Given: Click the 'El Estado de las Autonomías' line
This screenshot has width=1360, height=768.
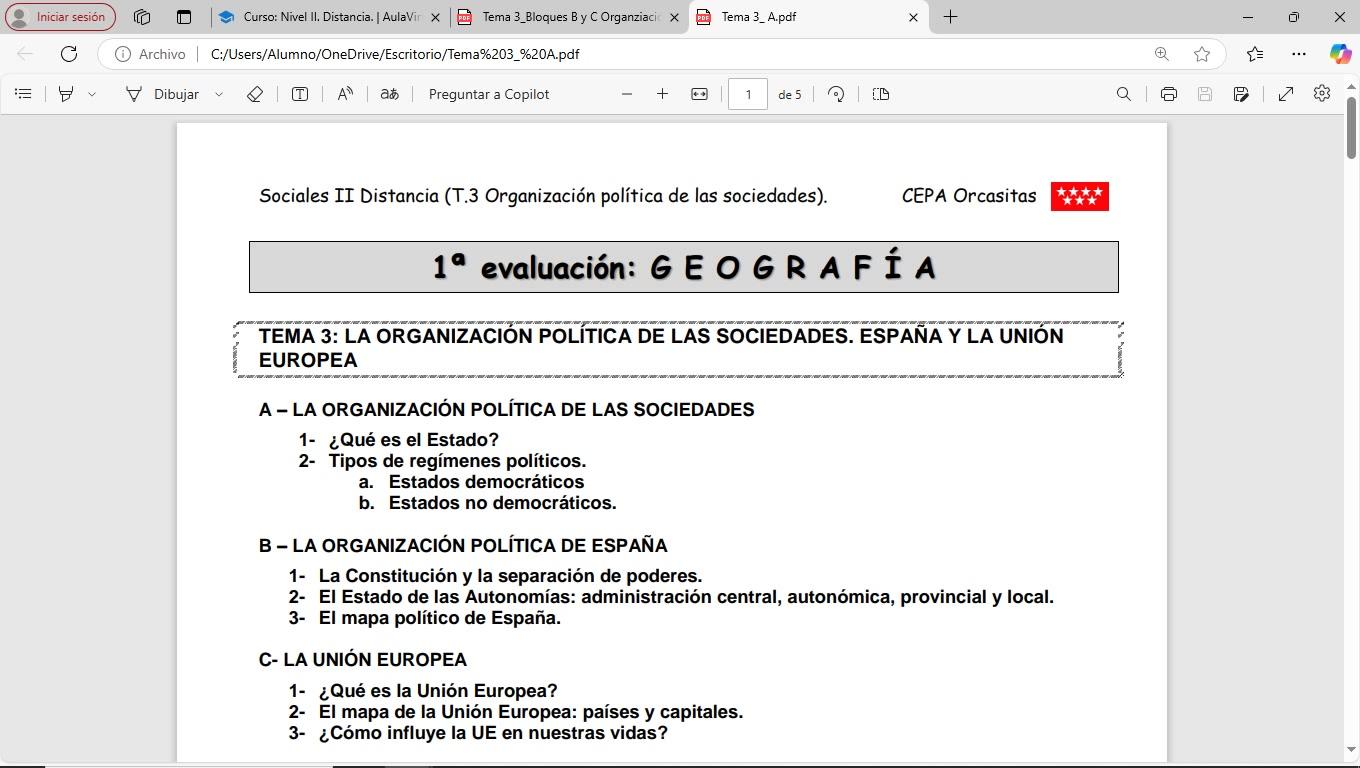Looking at the screenshot, I should (686, 597).
